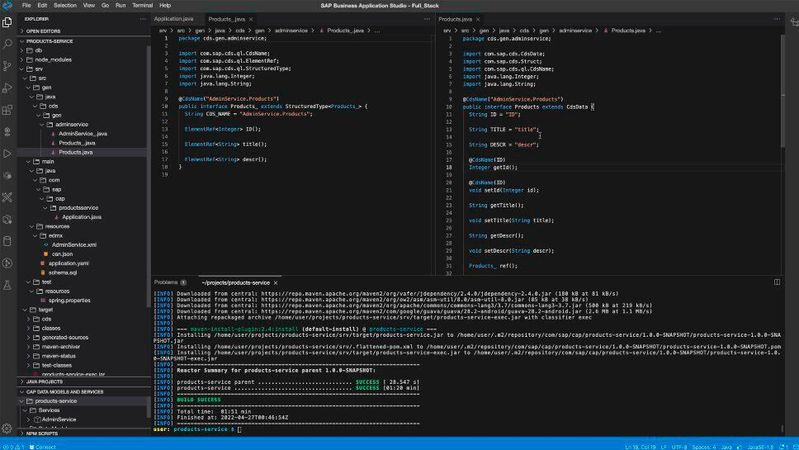799x450 pixels.
Task: Click the split terminal panel icon
Action: click(777, 282)
